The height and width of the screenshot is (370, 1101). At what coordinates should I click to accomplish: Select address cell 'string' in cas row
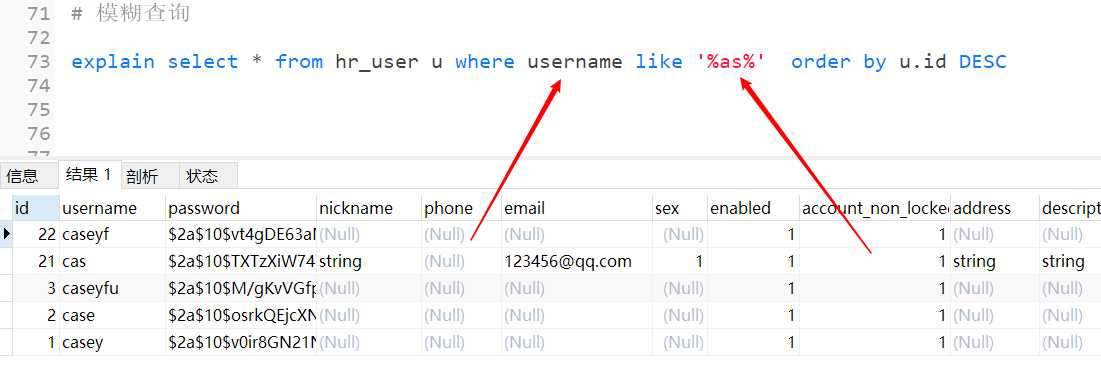pos(994,262)
